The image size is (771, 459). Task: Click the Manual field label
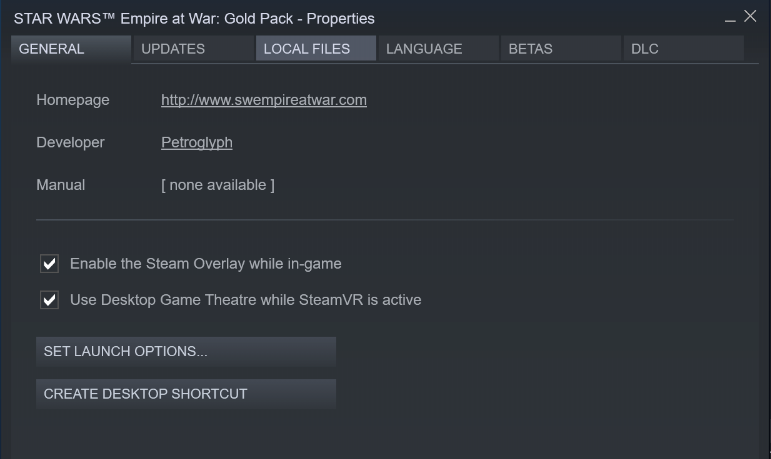click(61, 185)
